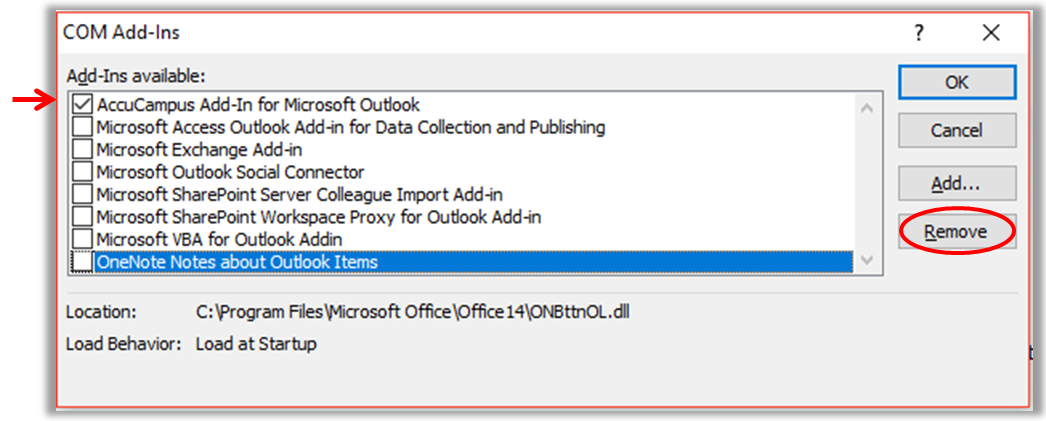The image size is (1046, 421).
Task: Uncheck AccuCampus Add-In for Microsoft Outlook checkbox
Action: 83,105
